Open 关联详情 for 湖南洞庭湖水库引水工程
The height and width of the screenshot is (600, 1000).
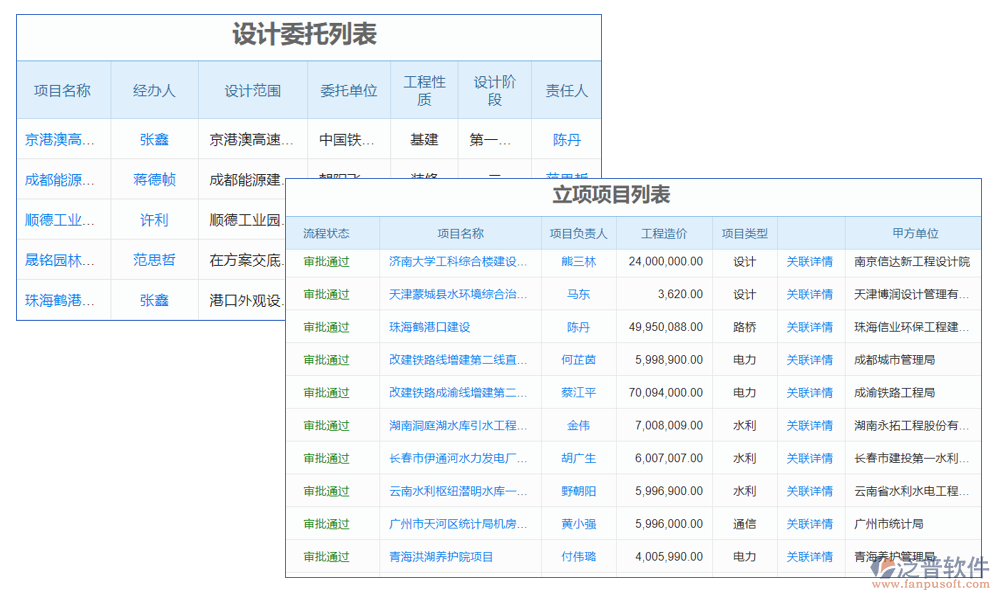[810, 425]
